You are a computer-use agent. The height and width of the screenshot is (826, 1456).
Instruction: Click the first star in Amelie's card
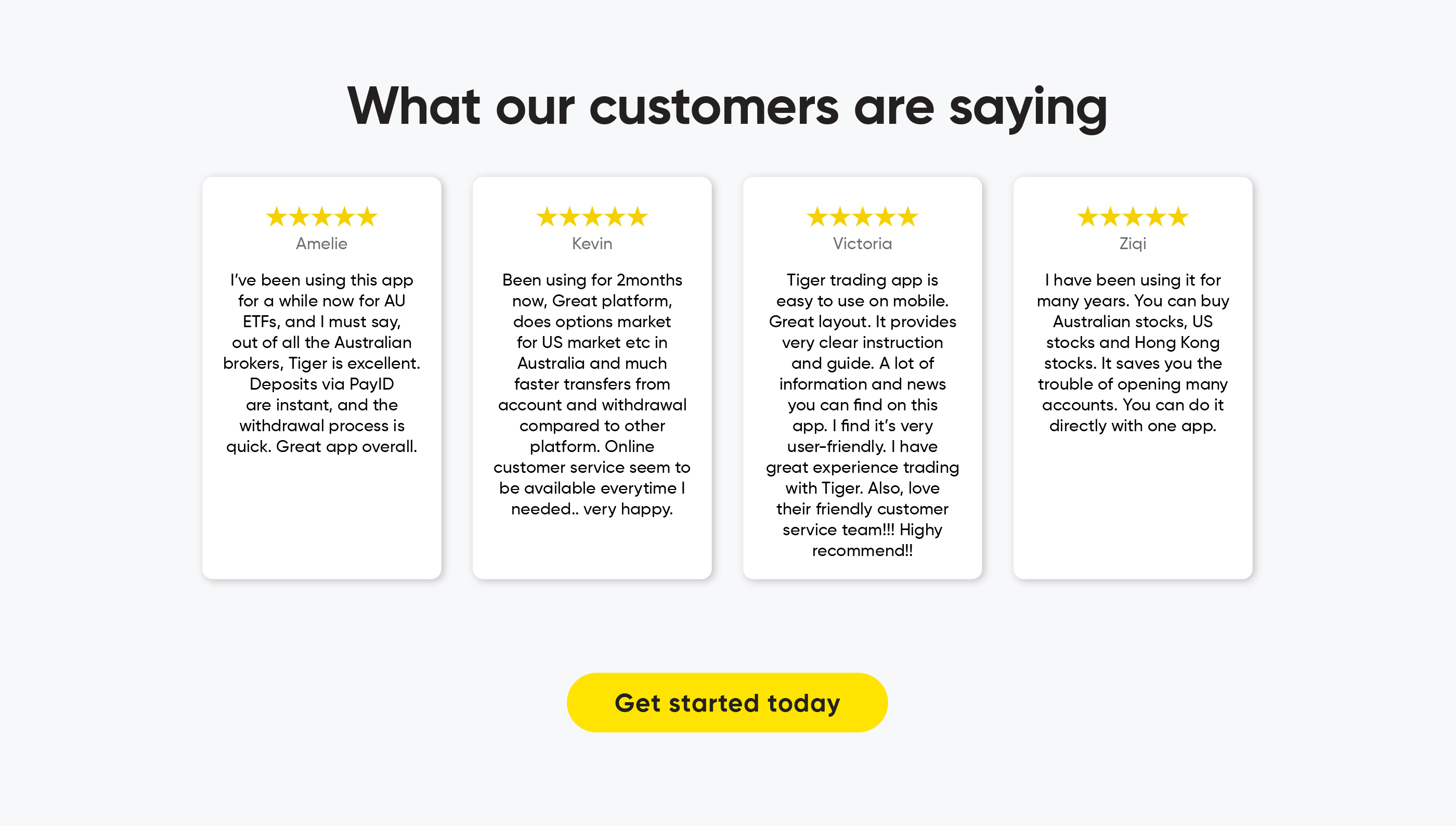tap(277, 217)
